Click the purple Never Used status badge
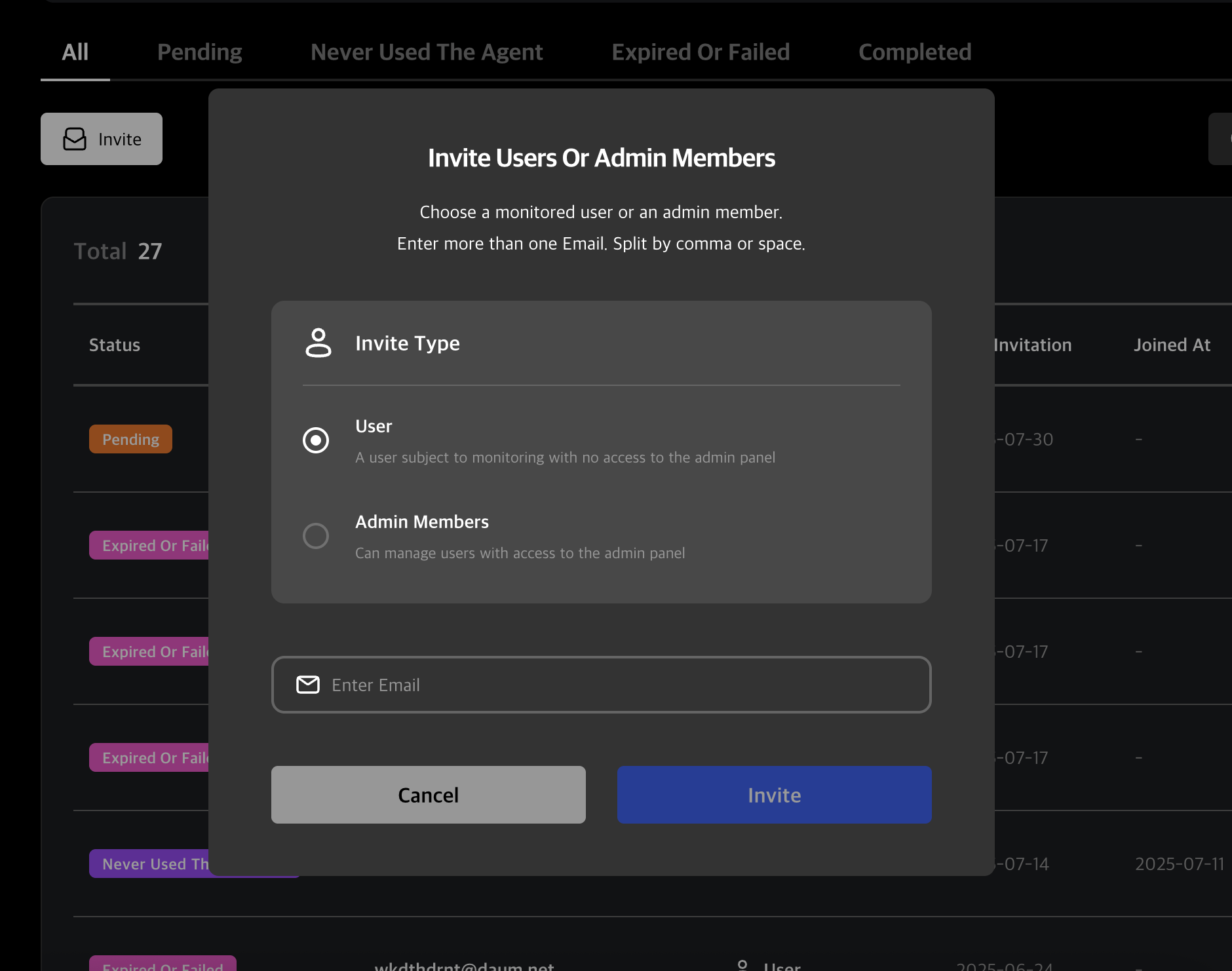 (151, 864)
